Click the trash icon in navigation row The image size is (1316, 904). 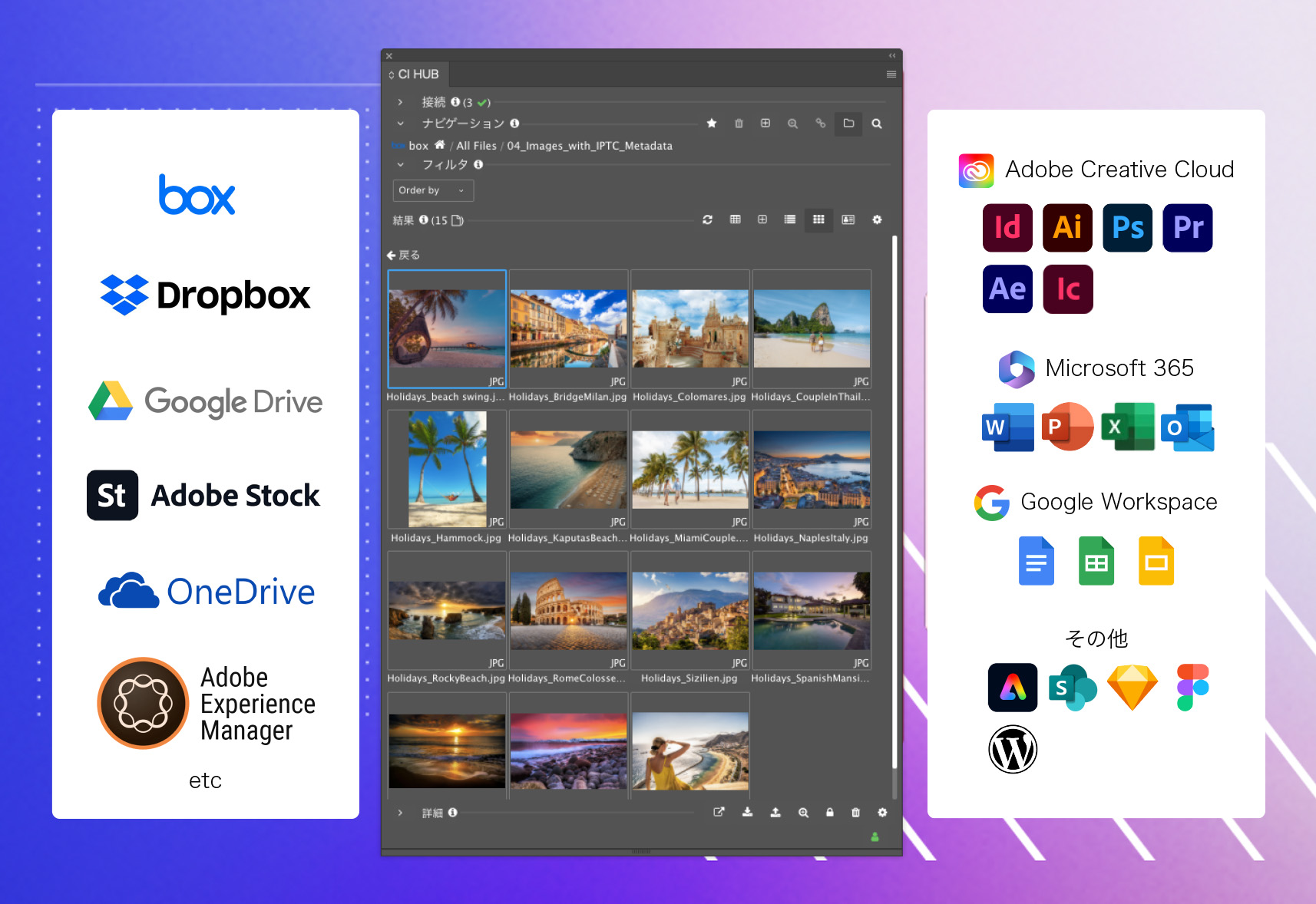(x=739, y=124)
